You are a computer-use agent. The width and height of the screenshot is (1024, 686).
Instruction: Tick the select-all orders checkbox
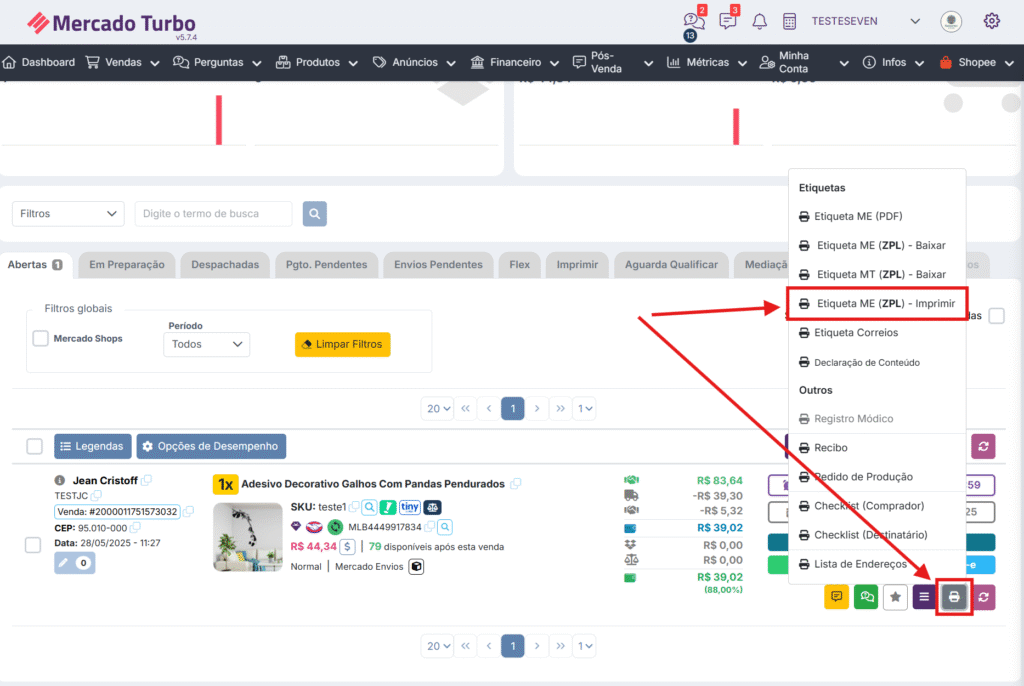(34, 446)
